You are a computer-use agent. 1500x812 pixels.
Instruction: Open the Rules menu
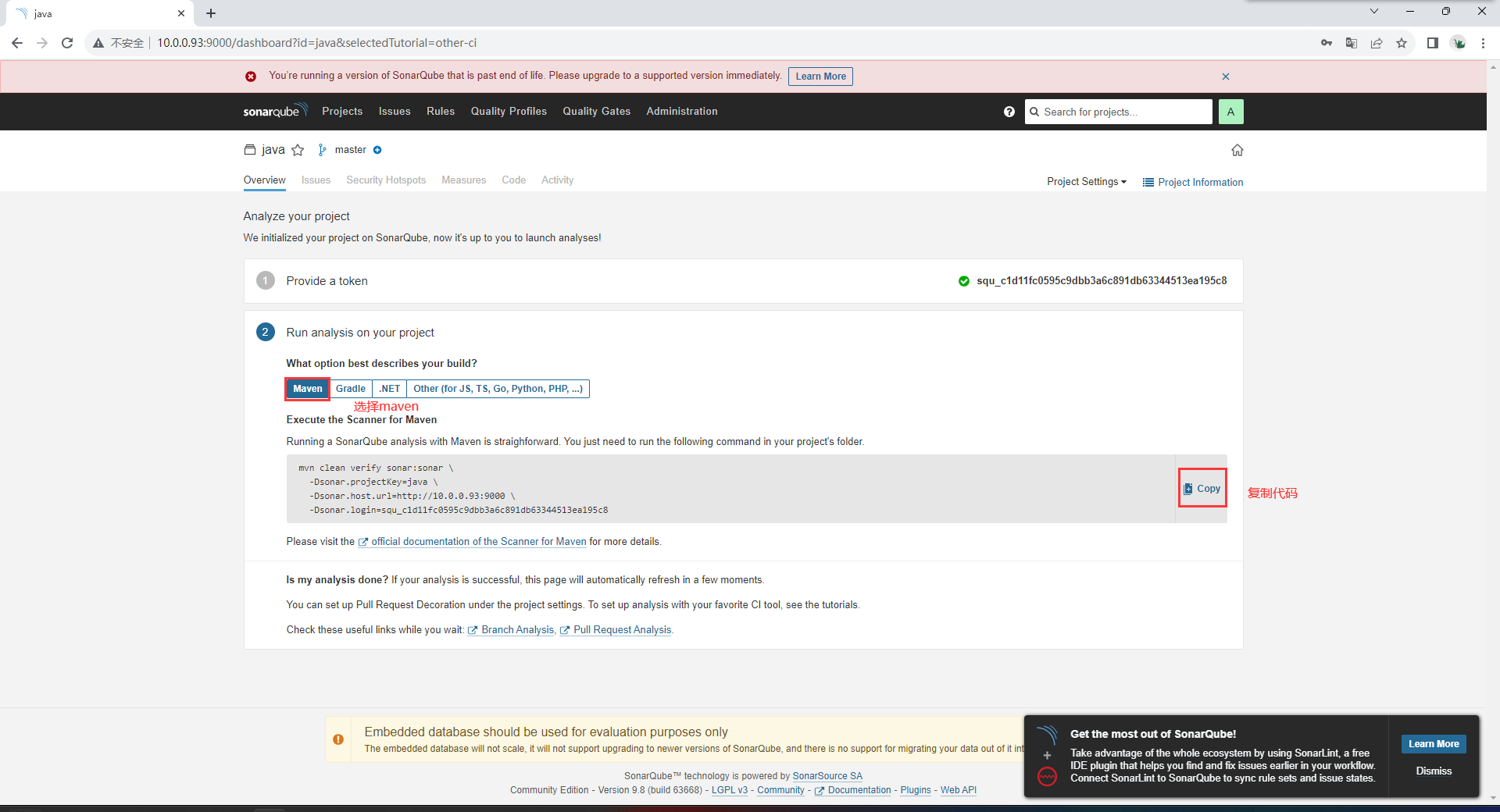point(441,111)
